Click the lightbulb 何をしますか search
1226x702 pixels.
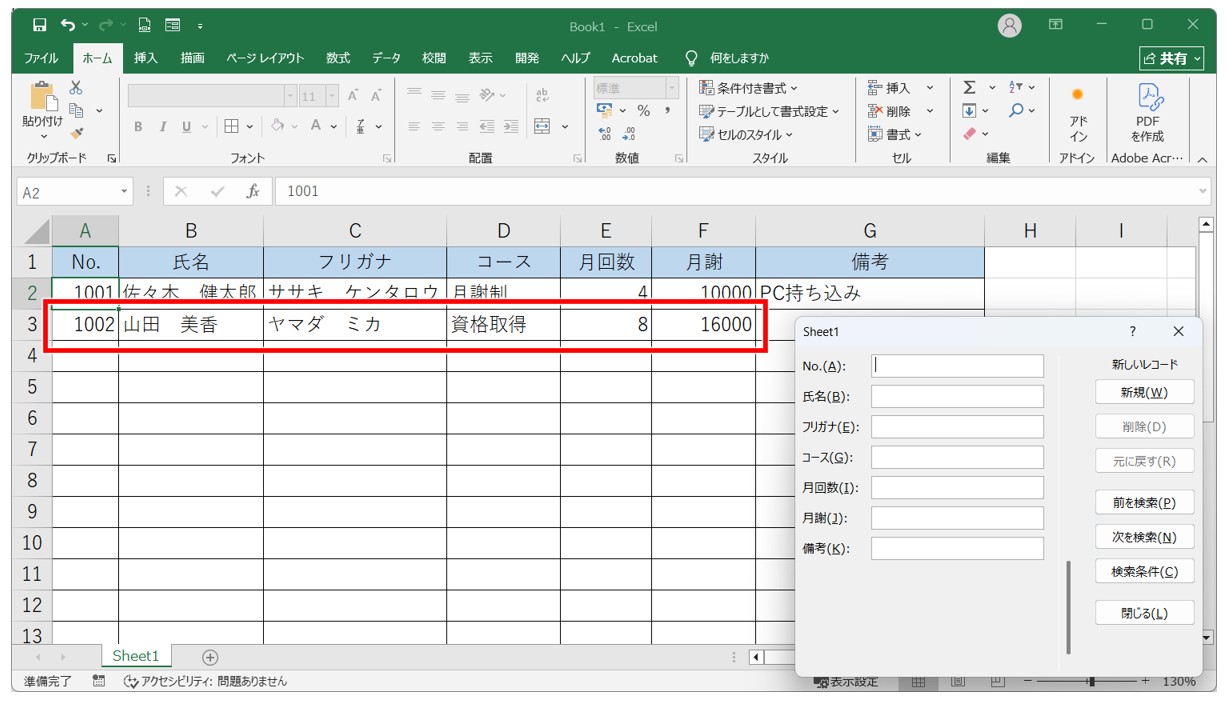tap(726, 58)
